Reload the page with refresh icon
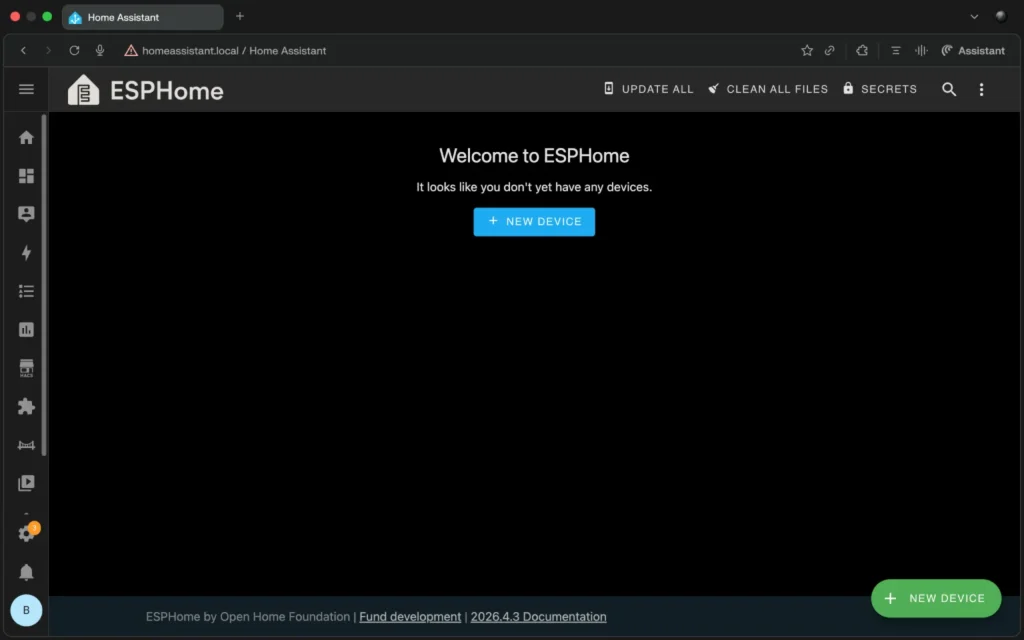Viewport: 1024px width, 640px height. click(x=74, y=50)
